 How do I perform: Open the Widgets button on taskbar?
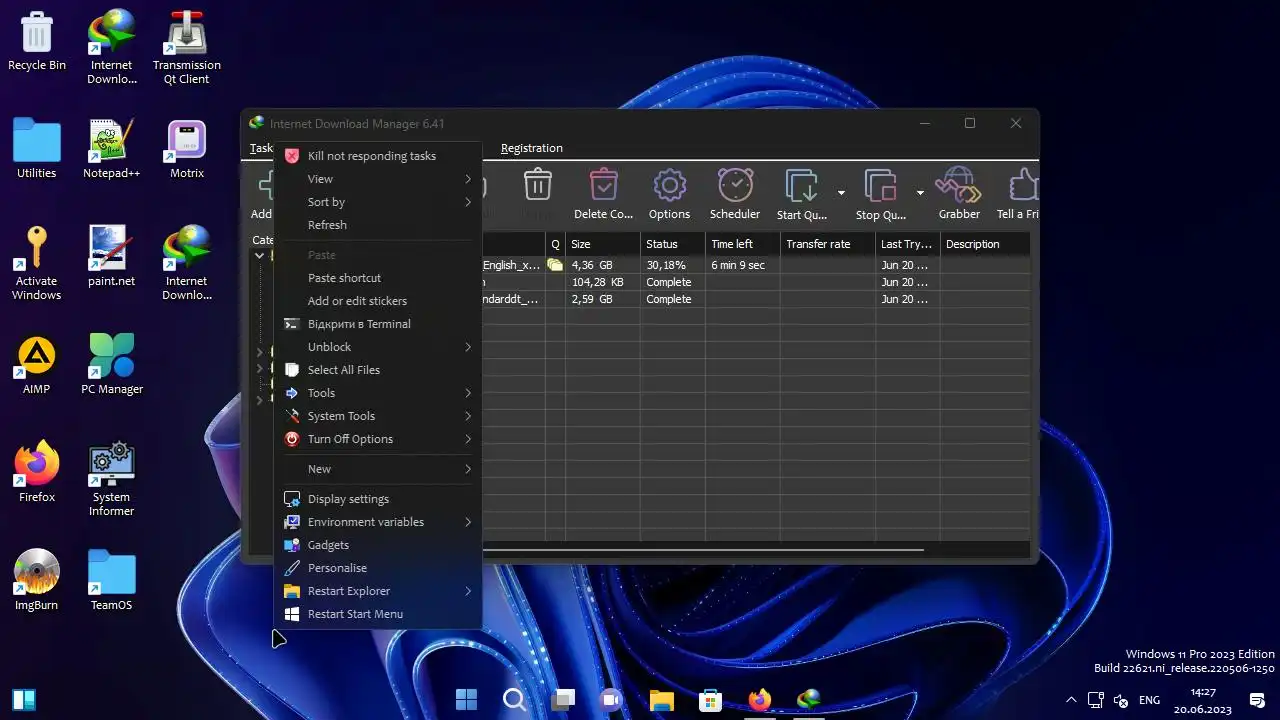pos(24,699)
